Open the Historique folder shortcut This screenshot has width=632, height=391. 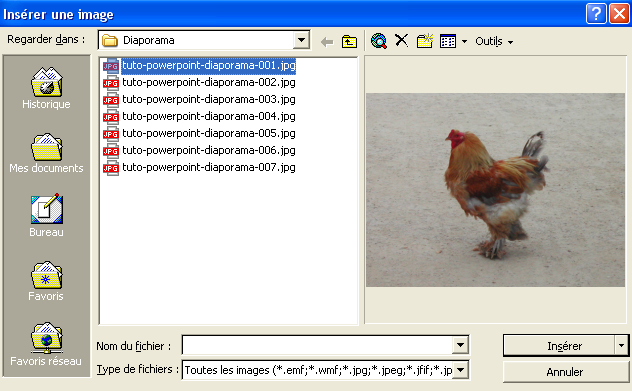click(46, 88)
